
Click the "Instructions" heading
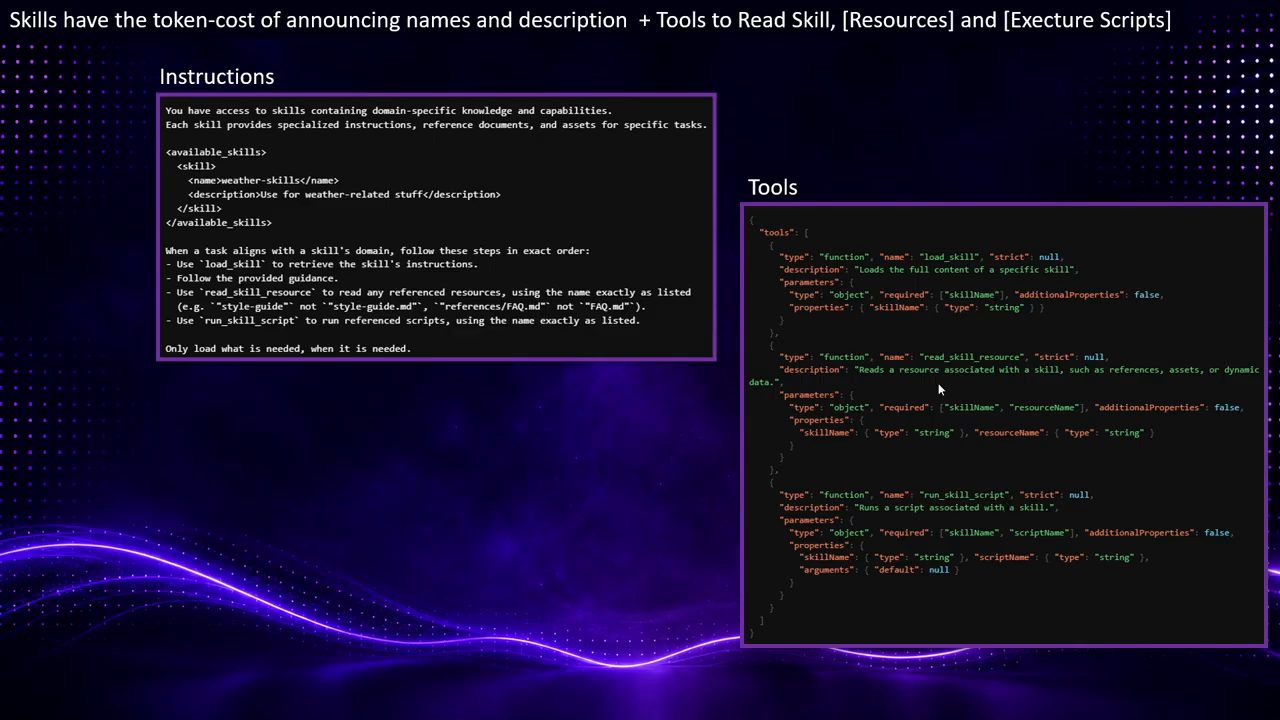(216, 77)
